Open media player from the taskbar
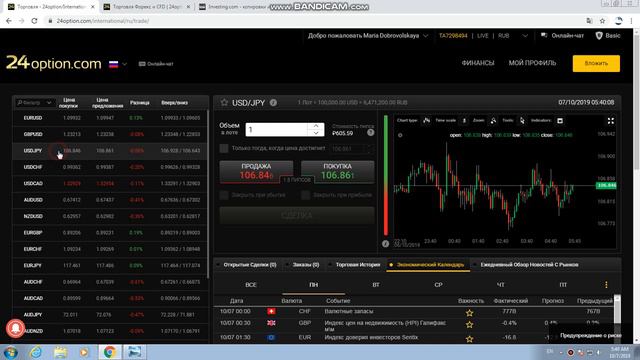The height and width of the screenshot is (360, 640). coord(84,352)
